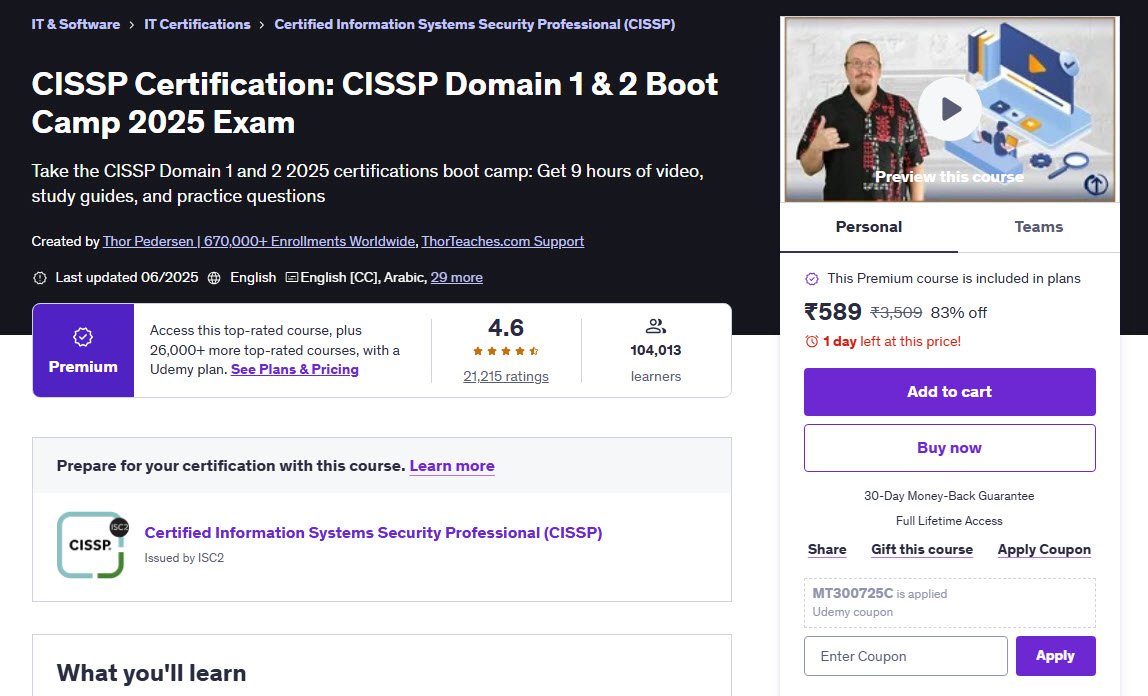Click the first breadcrumb chevron separator
Viewport: 1148px width, 696px height.
132,25
